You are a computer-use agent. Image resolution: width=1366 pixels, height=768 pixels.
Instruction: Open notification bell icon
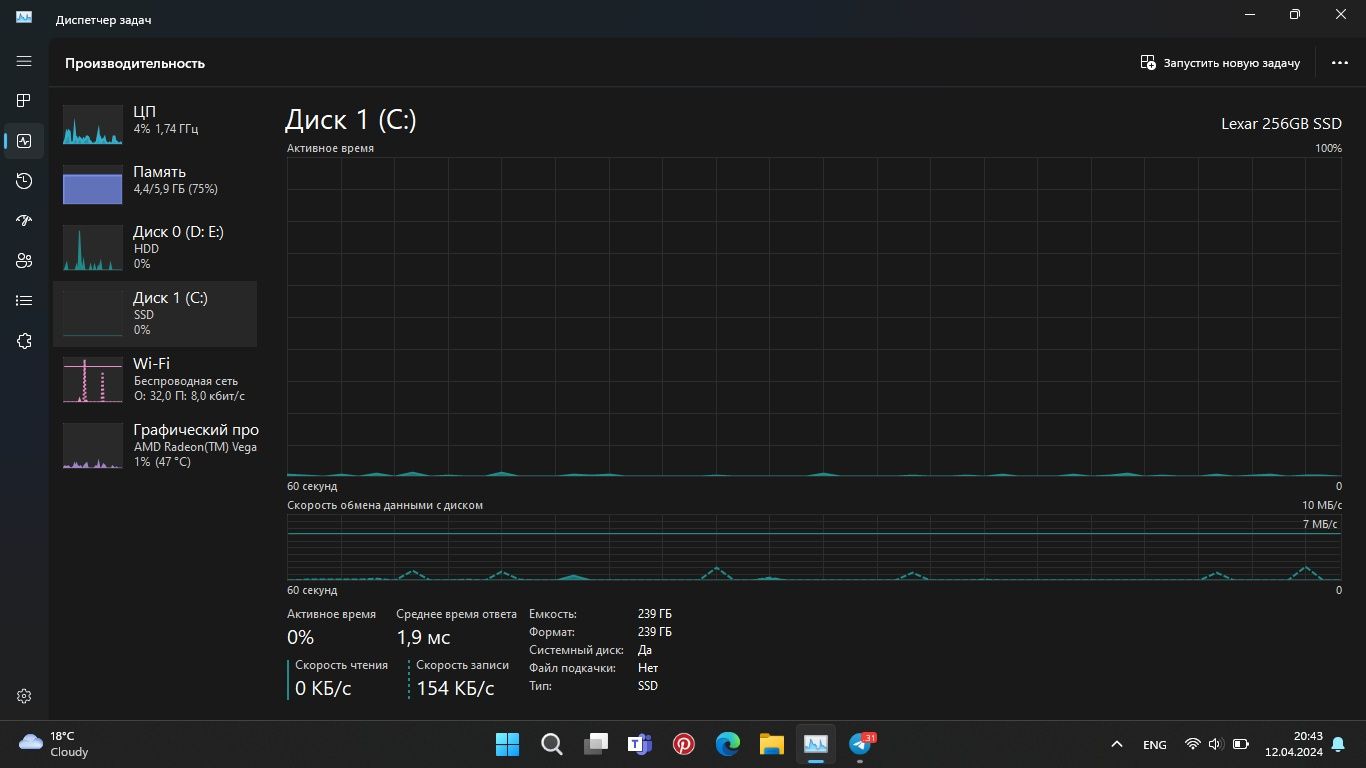(1338, 744)
